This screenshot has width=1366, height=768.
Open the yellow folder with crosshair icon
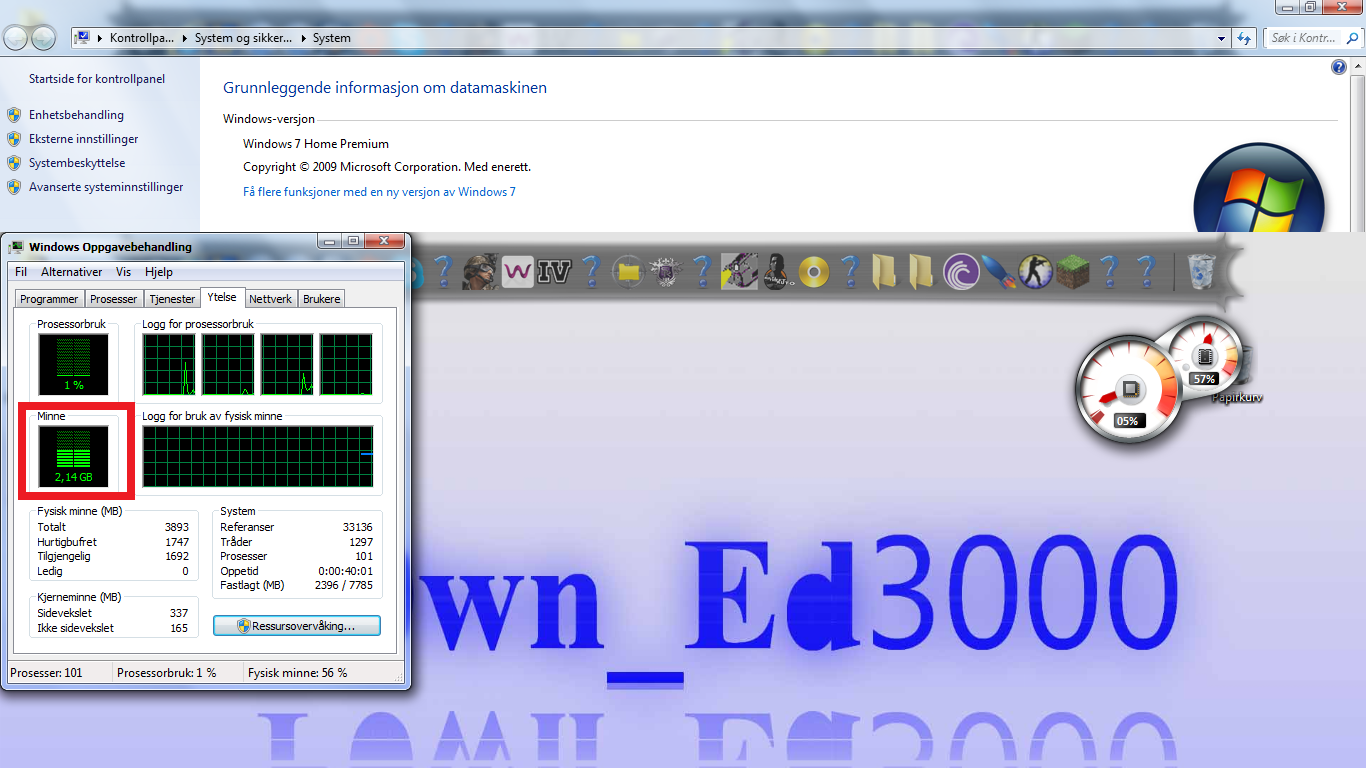(628, 271)
